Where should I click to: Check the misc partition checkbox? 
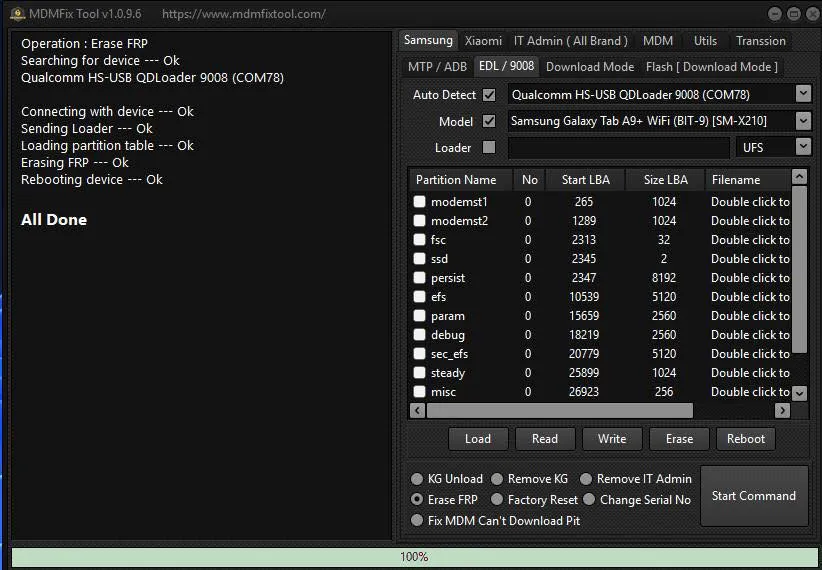point(419,392)
